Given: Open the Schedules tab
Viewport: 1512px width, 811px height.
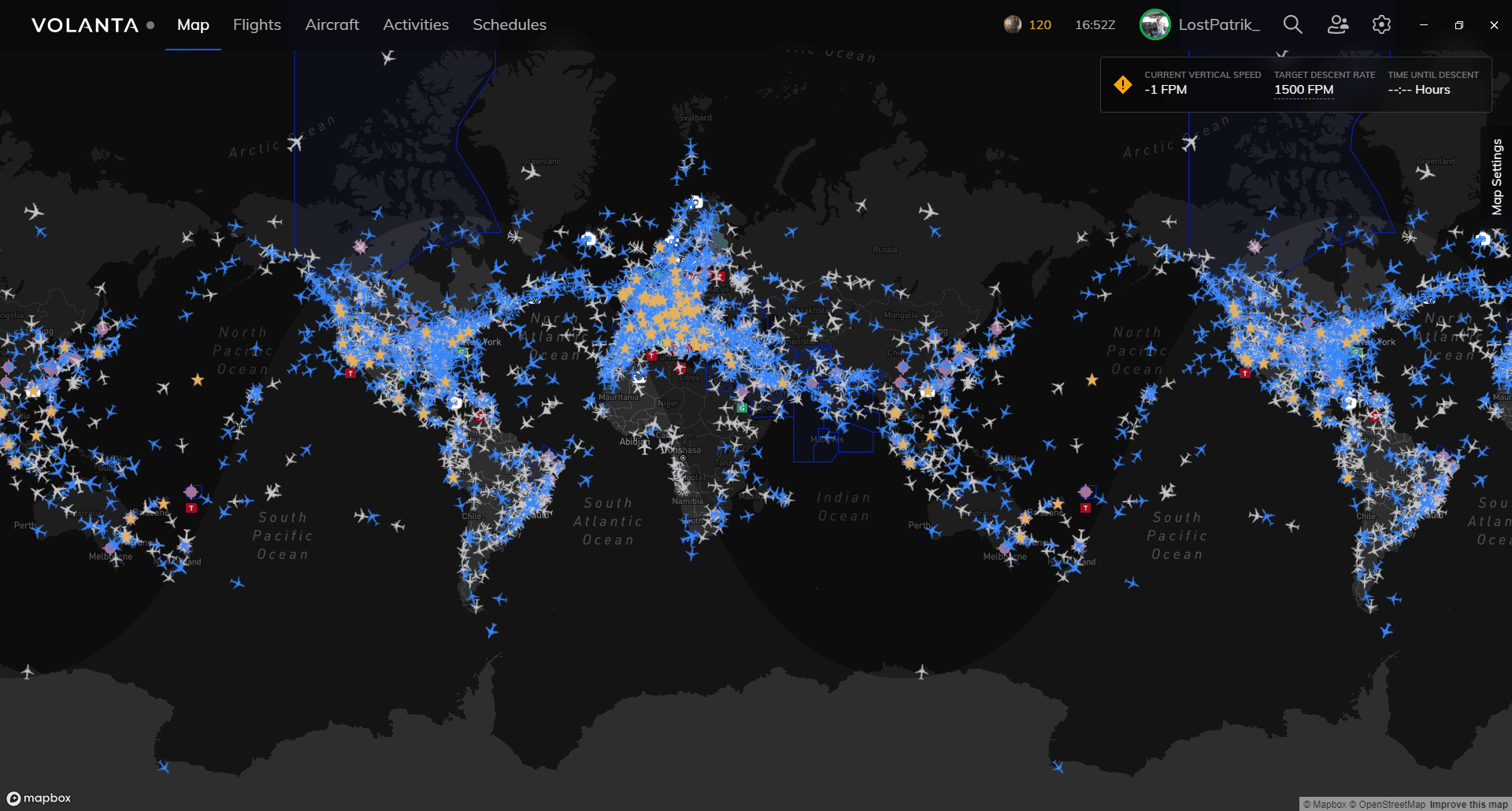Looking at the screenshot, I should [510, 24].
